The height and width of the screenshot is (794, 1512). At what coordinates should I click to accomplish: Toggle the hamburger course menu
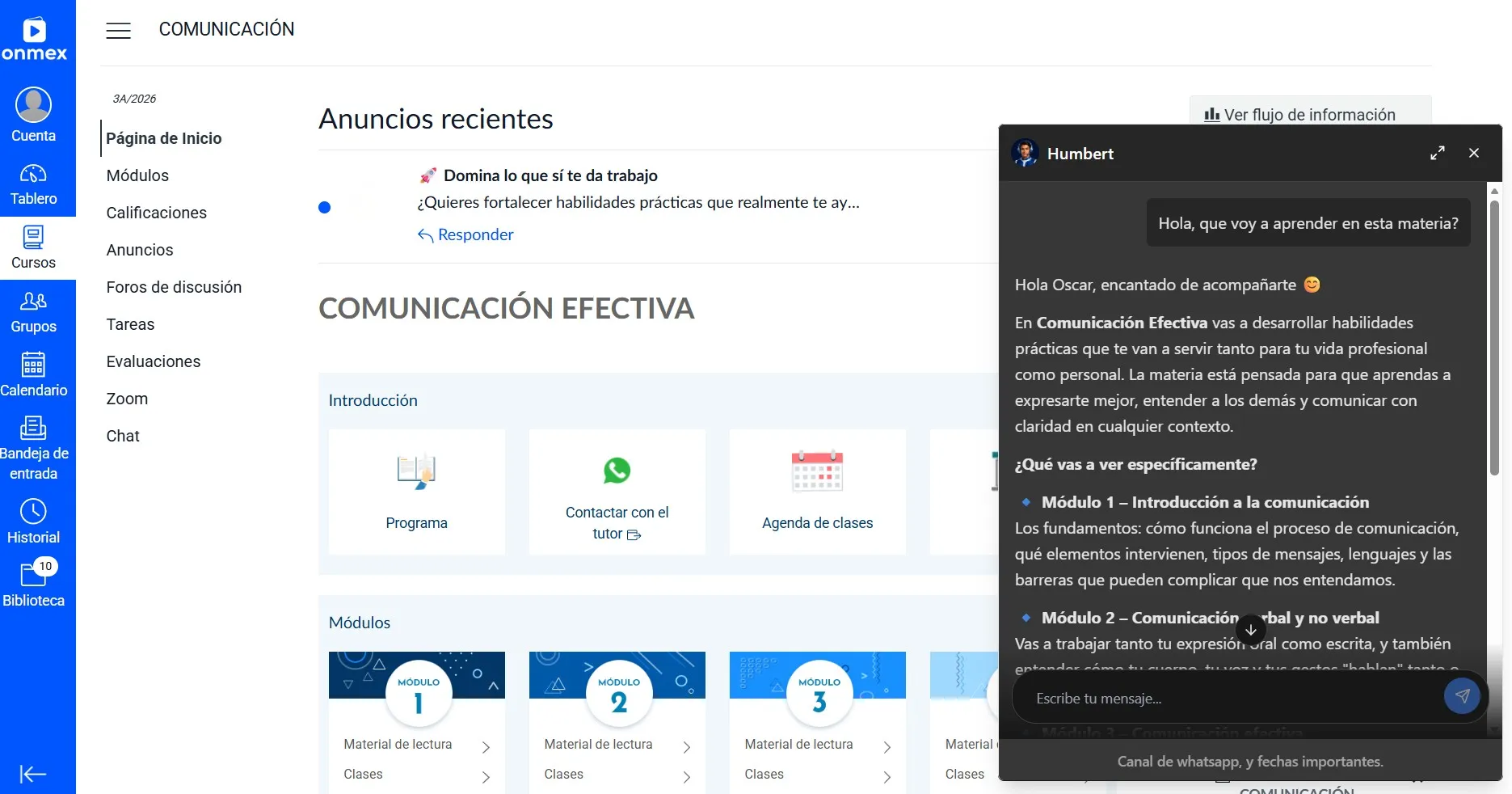coord(118,31)
